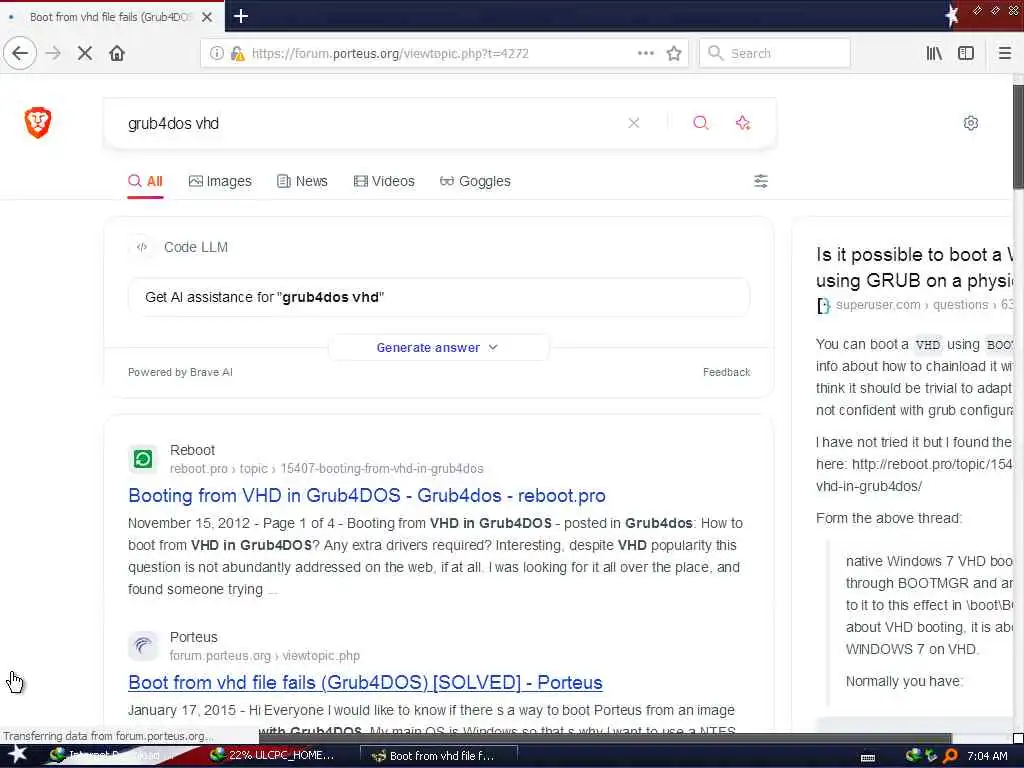Click the insecure connection lock icon
The width and height of the screenshot is (1024, 768).
point(238,53)
